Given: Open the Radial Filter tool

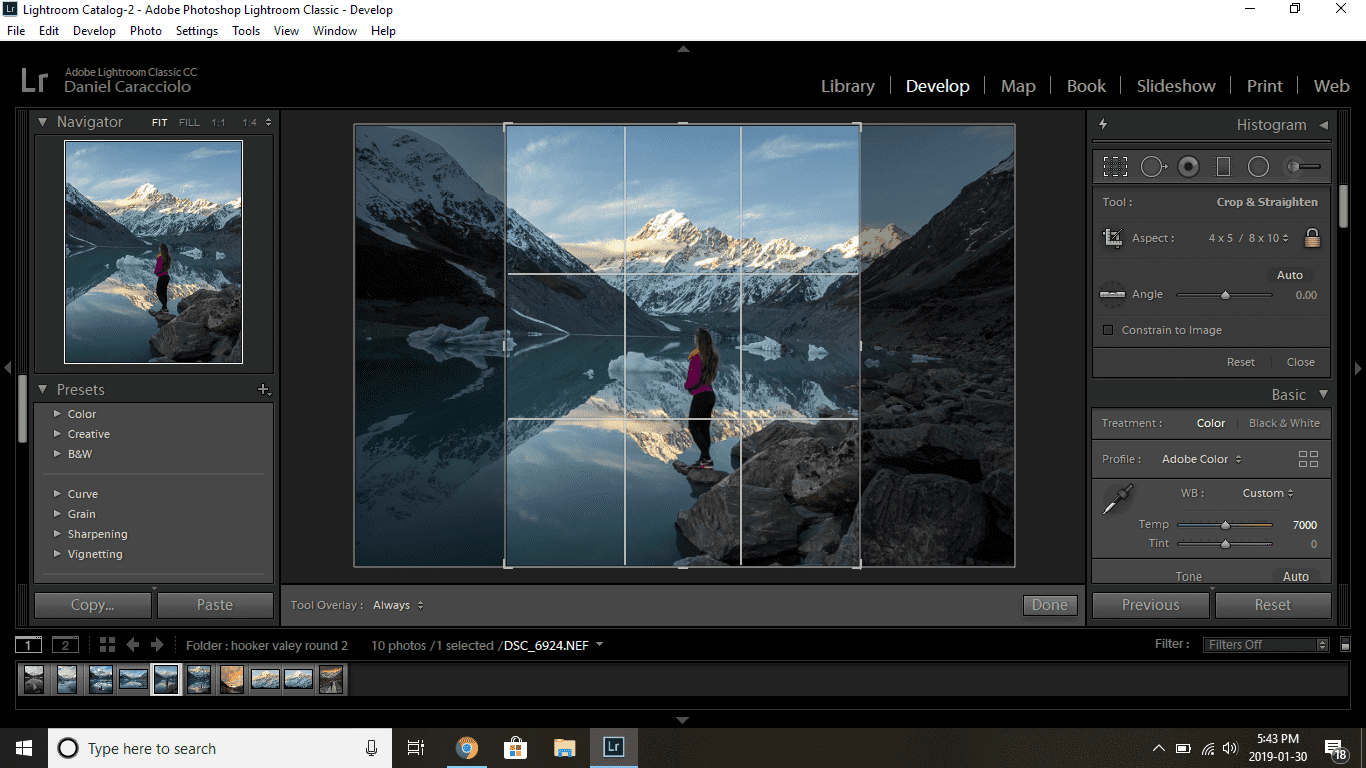Looking at the screenshot, I should coord(1258,166).
